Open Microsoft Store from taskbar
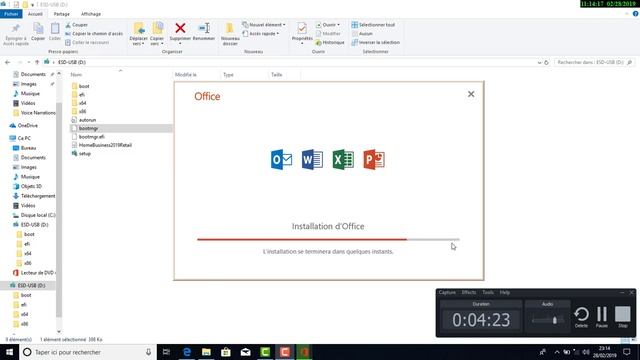The height and width of the screenshot is (360, 640). (226, 352)
